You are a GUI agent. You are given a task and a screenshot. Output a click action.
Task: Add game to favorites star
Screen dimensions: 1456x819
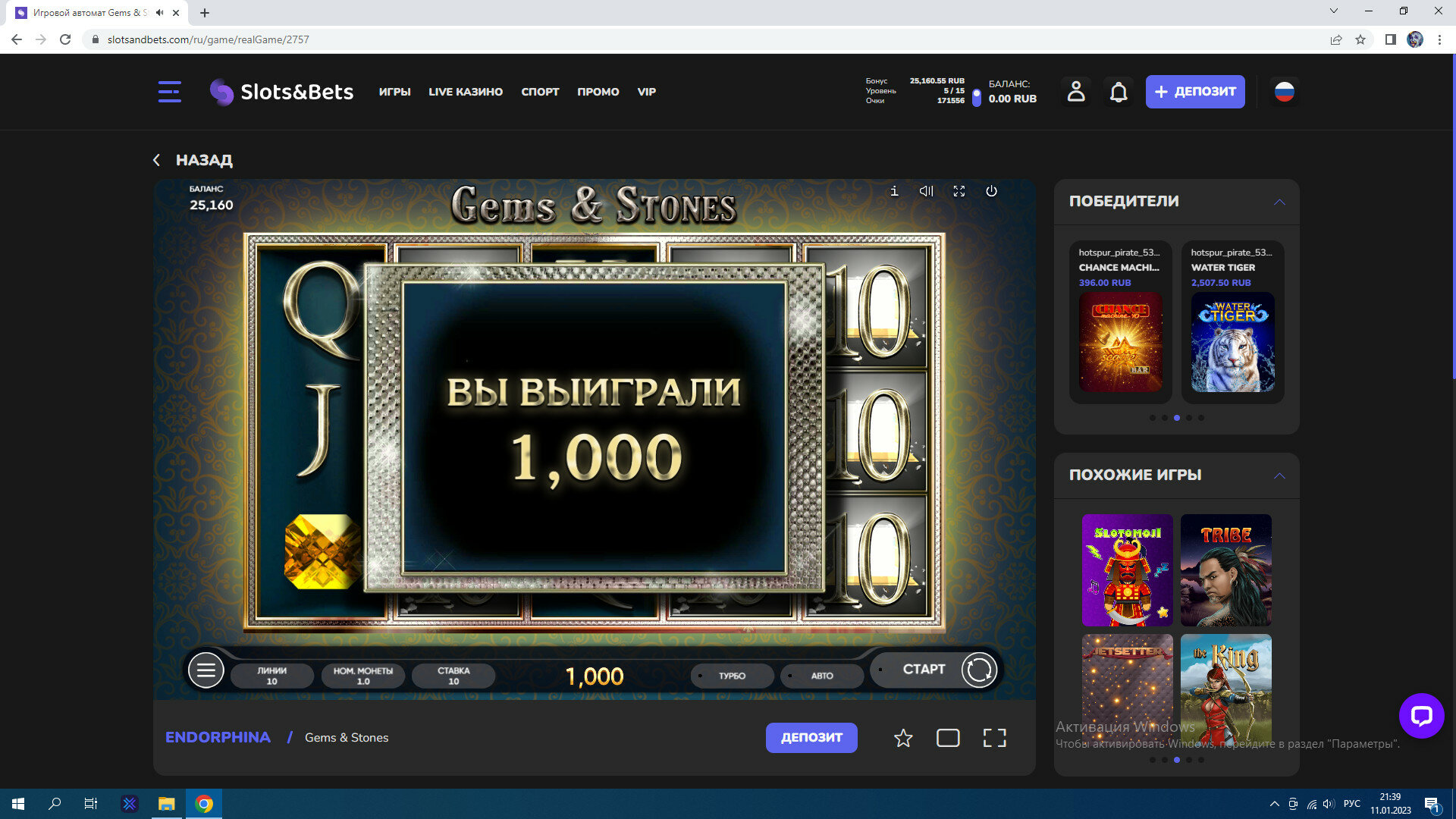click(x=902, y=738)
